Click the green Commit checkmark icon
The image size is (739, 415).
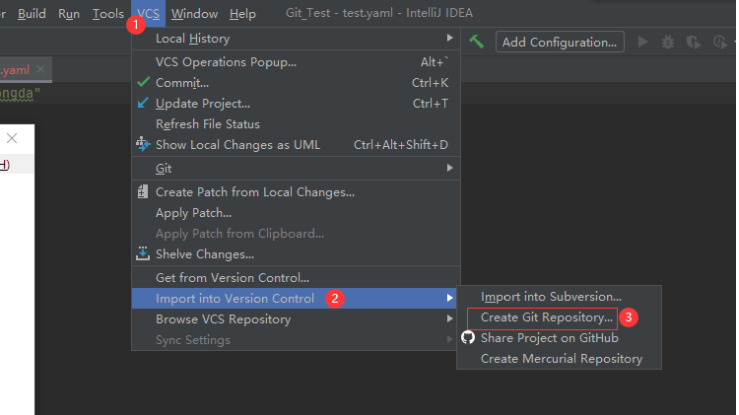click(143, 82)
